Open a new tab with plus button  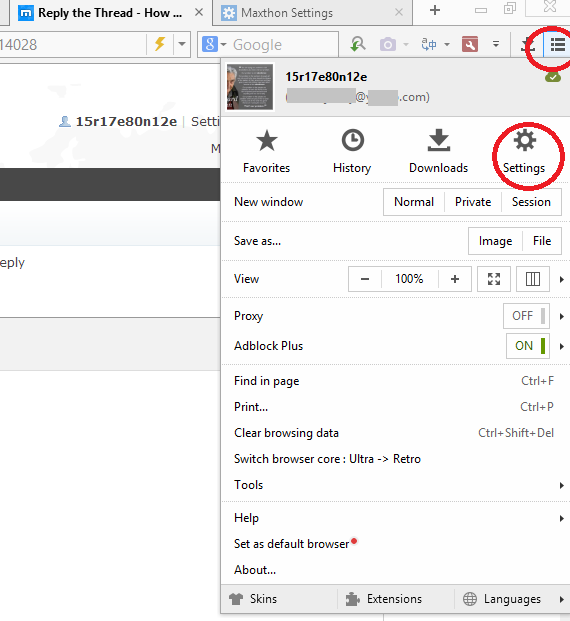point(435,10)
